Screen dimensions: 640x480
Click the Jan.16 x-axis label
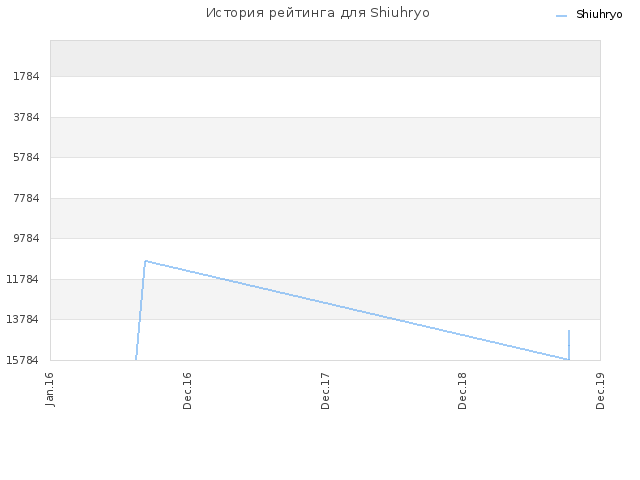pyautogui.click(x=49, y=389)
